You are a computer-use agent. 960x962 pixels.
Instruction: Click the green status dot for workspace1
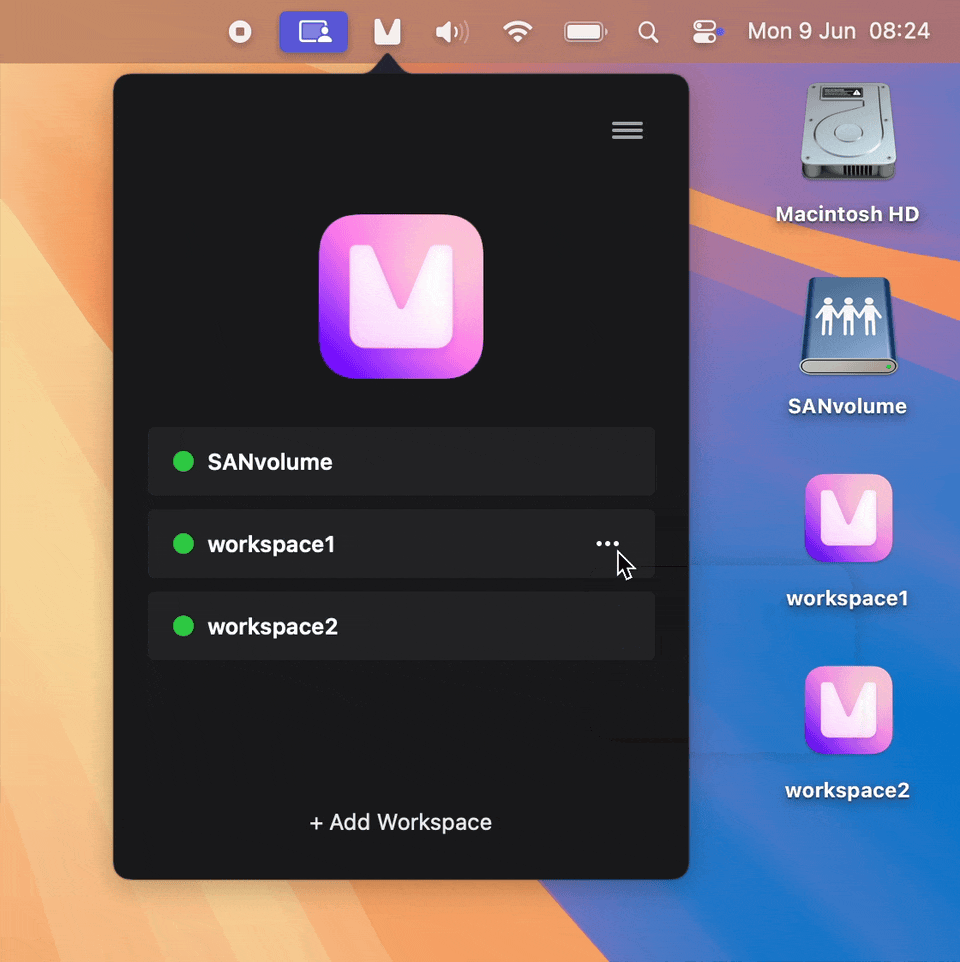point(183,544)
